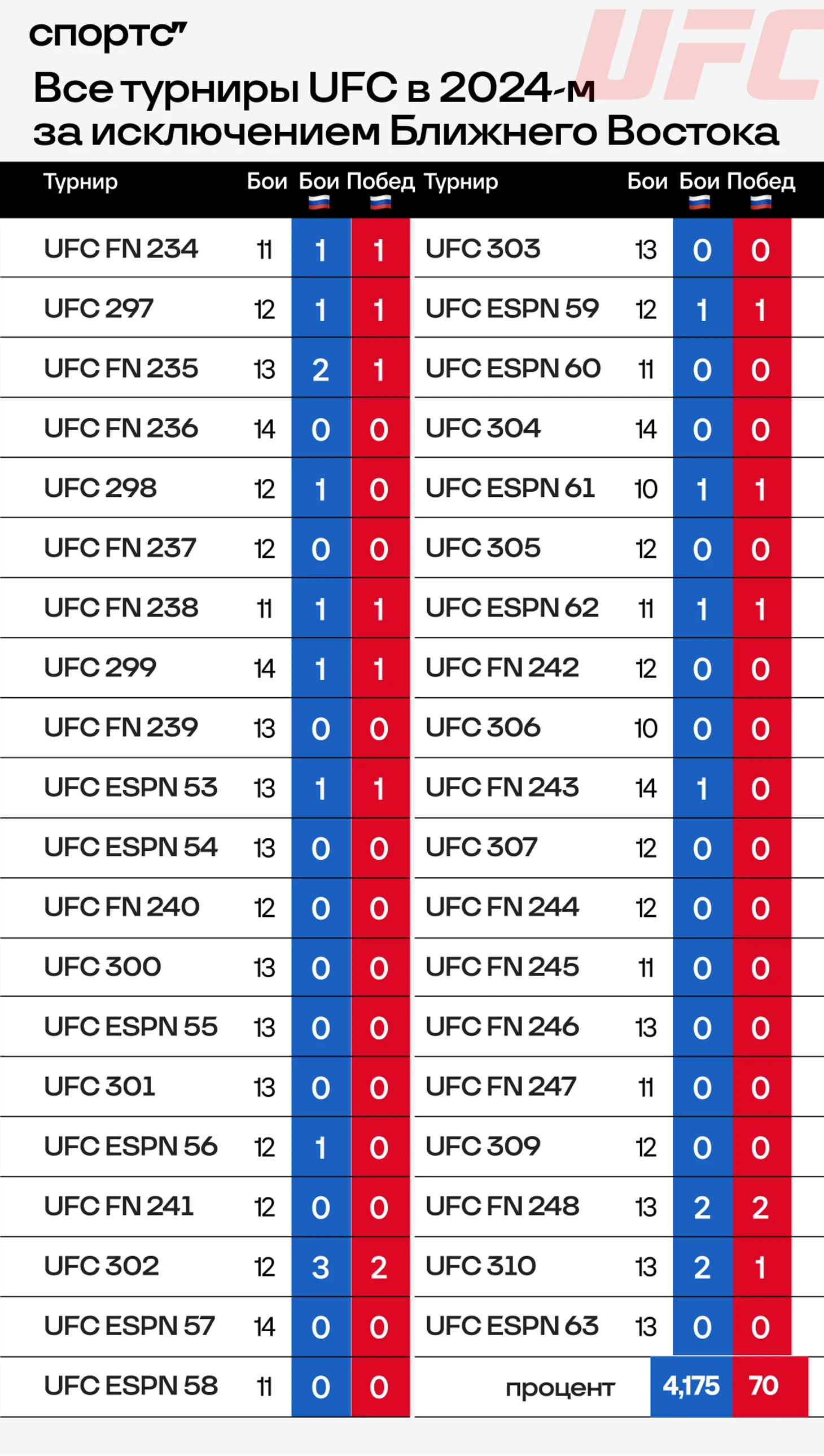Click the Russian flag under left Побед header
Image resolution: width=824 pixels, height=1456 pixels.
380,202
